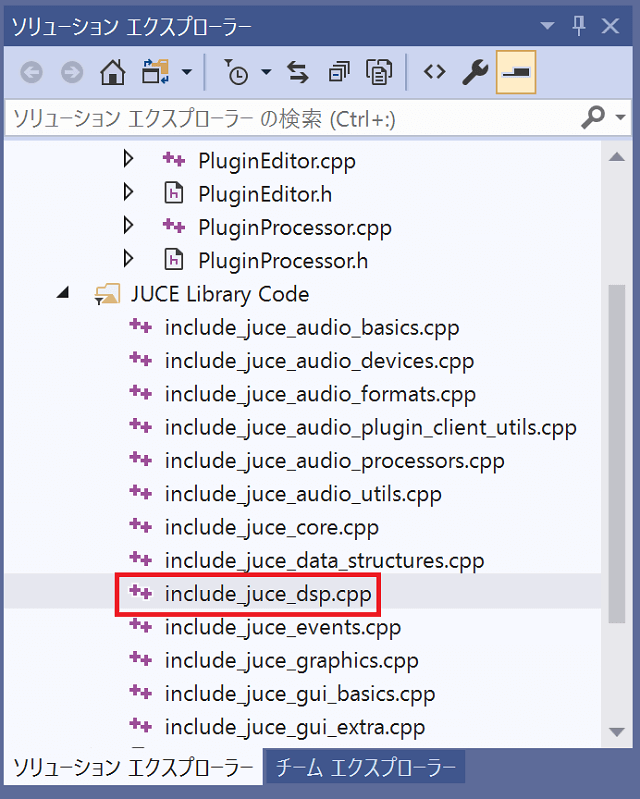This screenshot has width=640, height=799.
Task: Click the Back navigation arrow icon
Action: coord(31,72)
